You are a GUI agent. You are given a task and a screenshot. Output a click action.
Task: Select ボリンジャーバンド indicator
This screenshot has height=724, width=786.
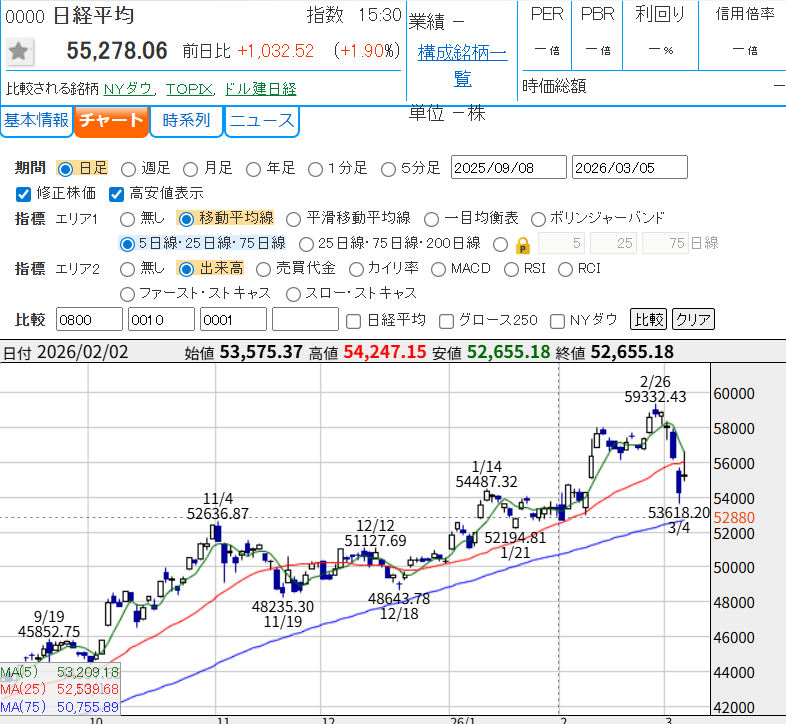pos(538,218)
